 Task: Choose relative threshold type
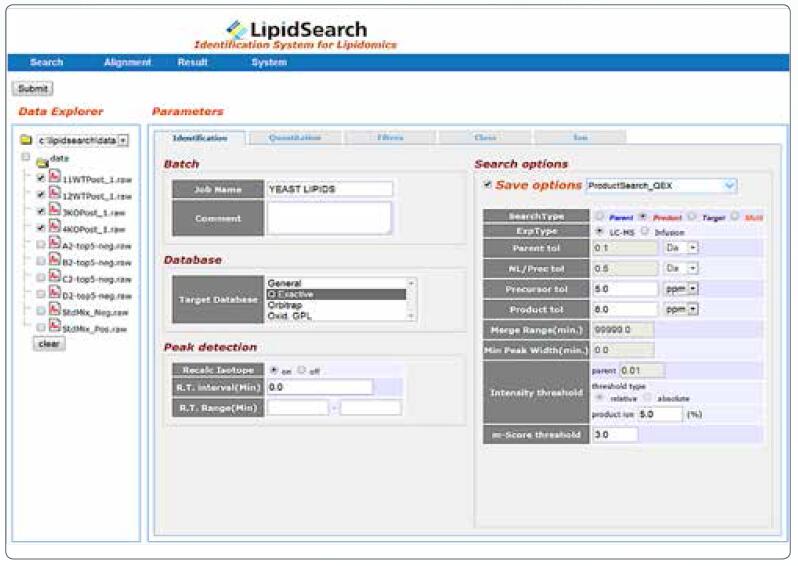600,397
